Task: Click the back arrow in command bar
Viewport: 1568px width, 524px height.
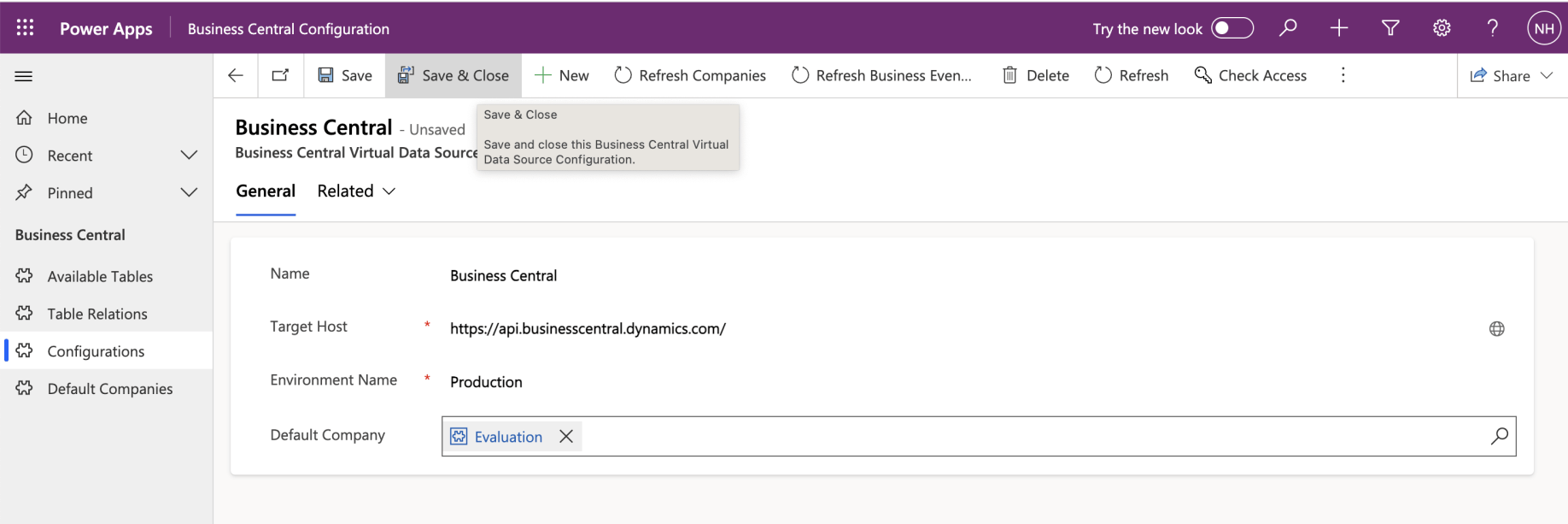Action: click(x=236, y=75)
